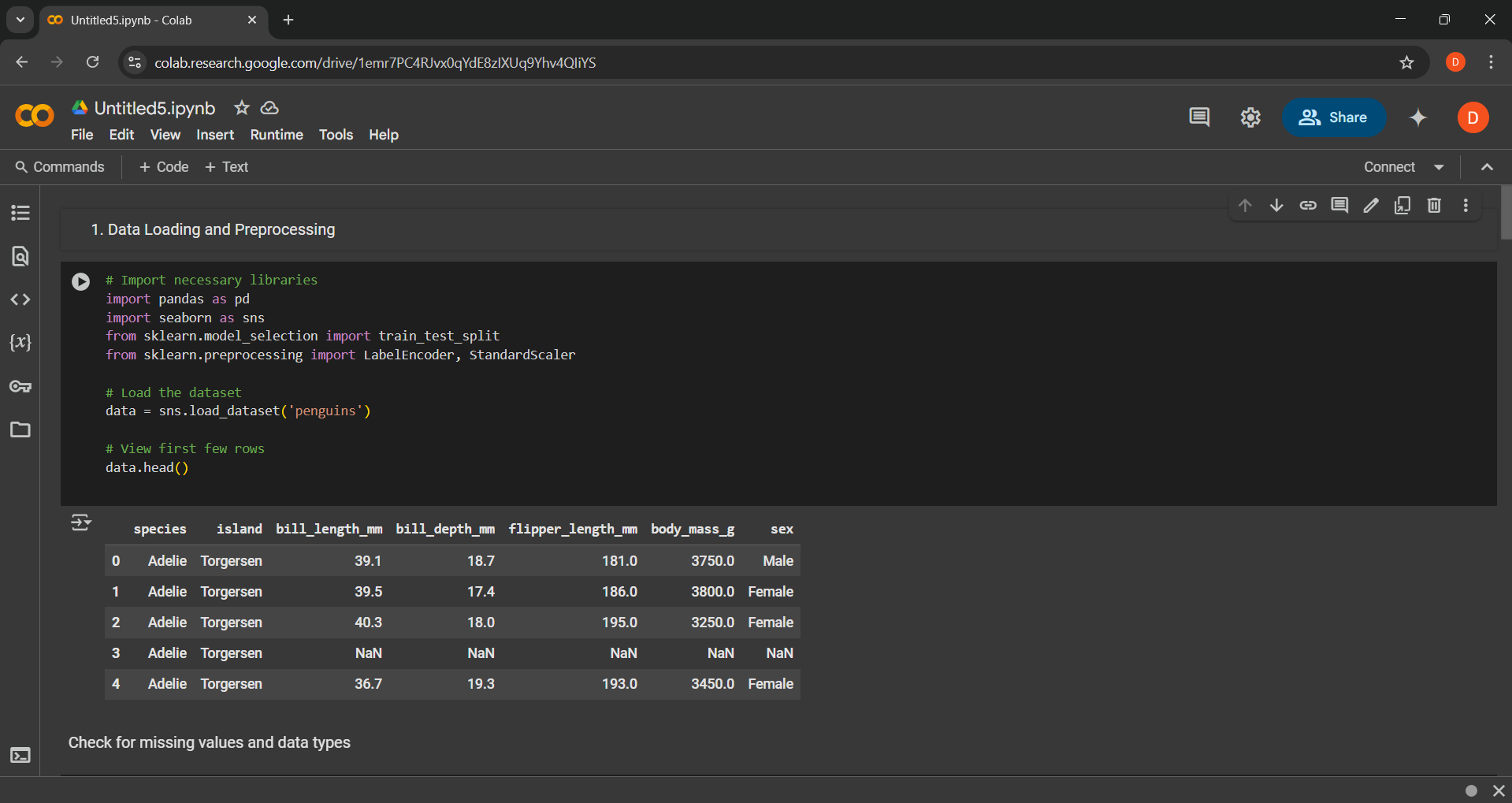Click the Share button

1334,117
